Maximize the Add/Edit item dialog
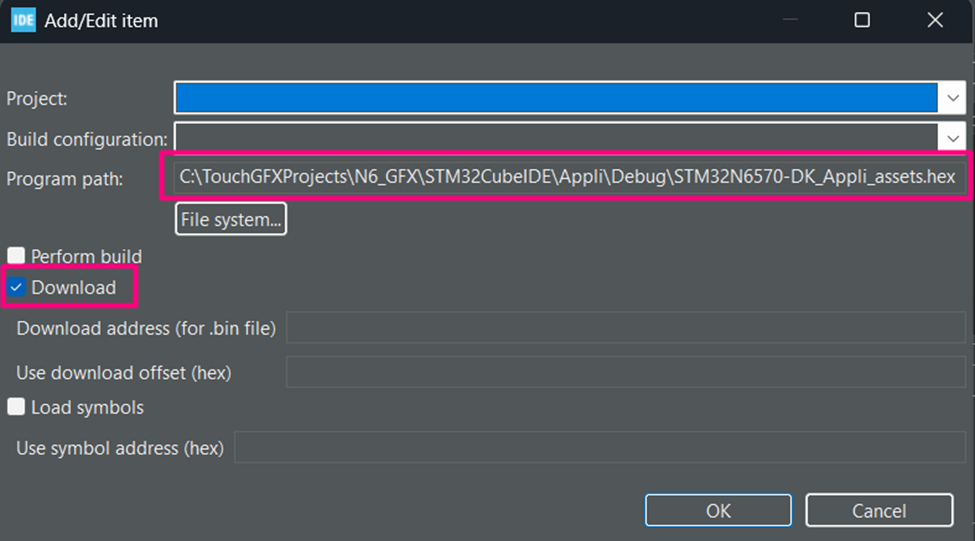 [861, 20]
